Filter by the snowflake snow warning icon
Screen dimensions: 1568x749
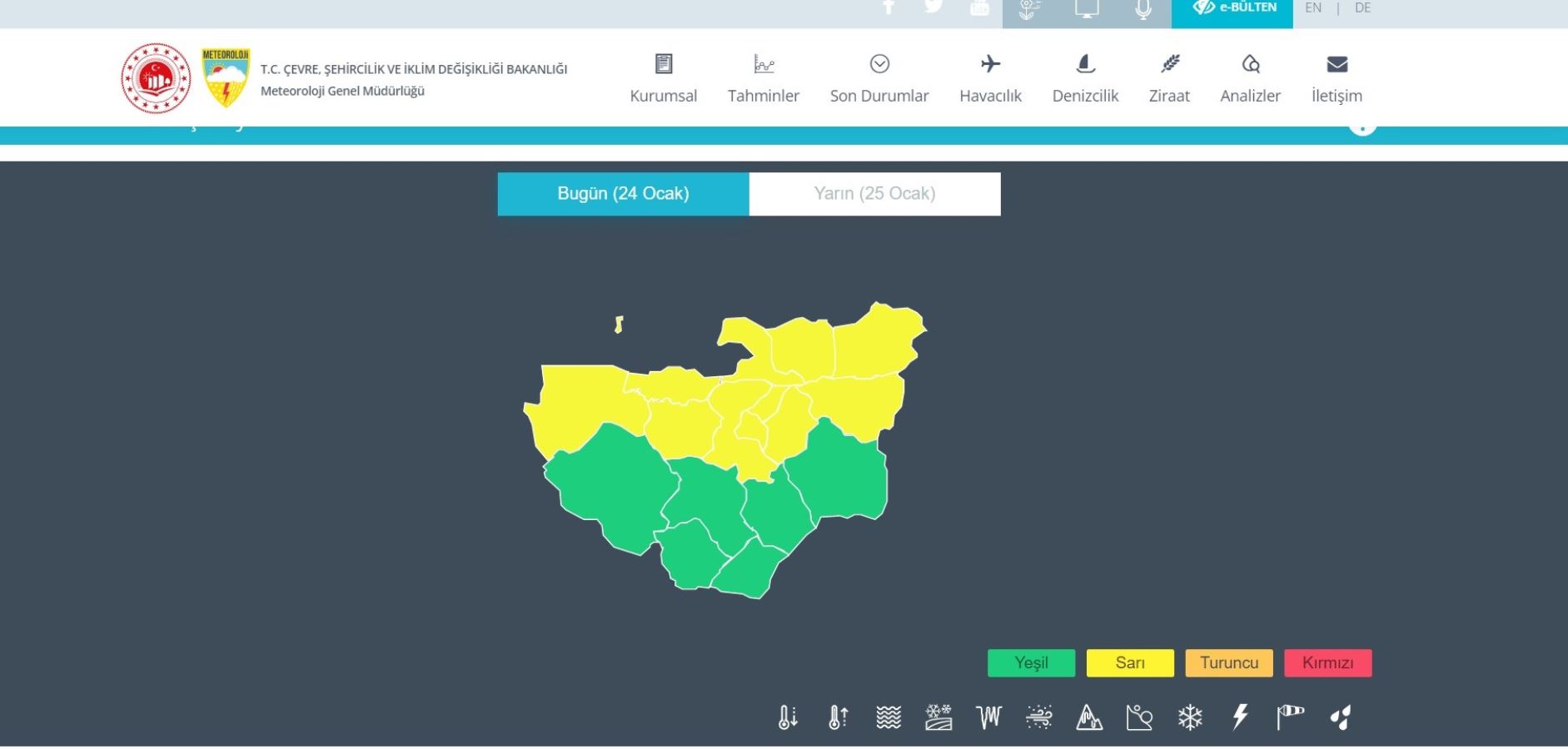[1190, 717]
